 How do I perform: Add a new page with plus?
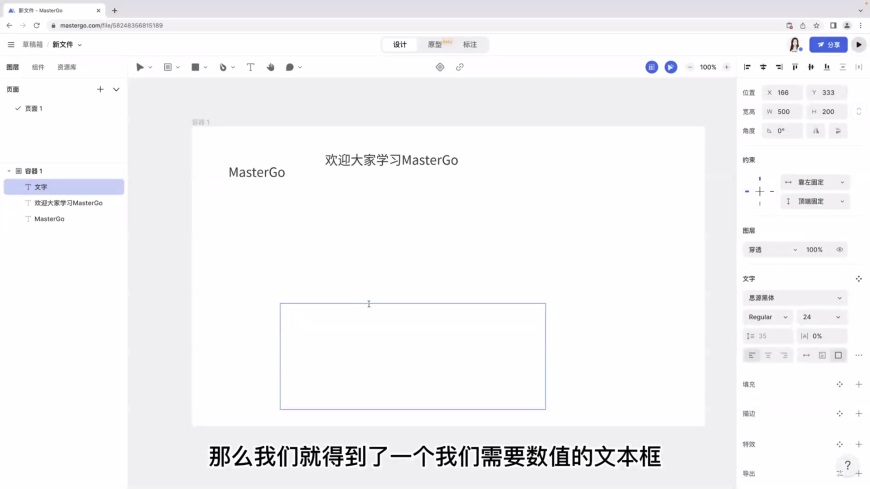(x=100, y=89)
